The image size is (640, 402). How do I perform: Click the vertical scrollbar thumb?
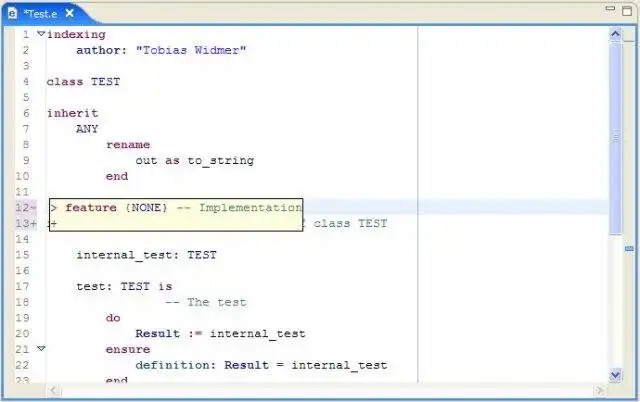pos(616,138)
